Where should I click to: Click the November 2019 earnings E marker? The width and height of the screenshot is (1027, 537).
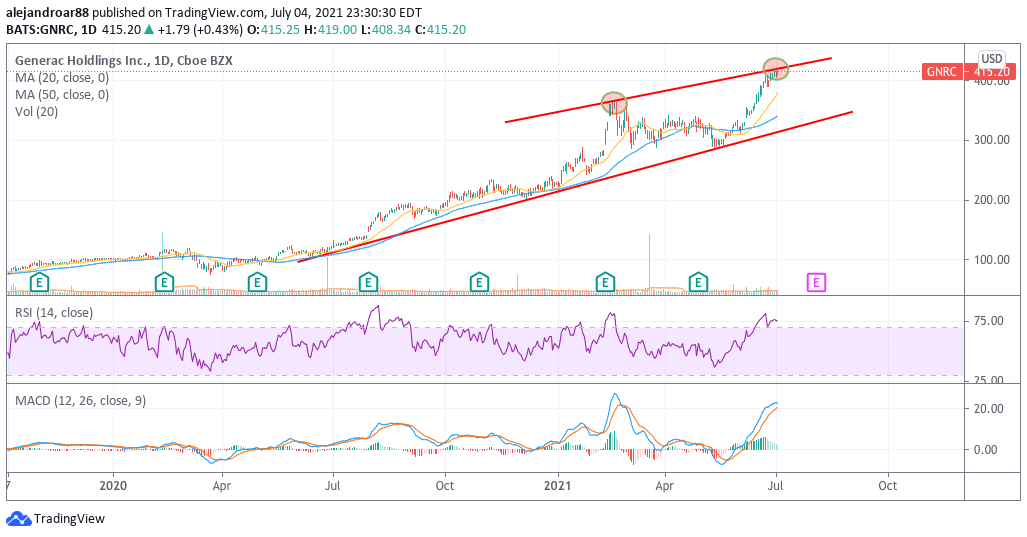pos(40,283)
